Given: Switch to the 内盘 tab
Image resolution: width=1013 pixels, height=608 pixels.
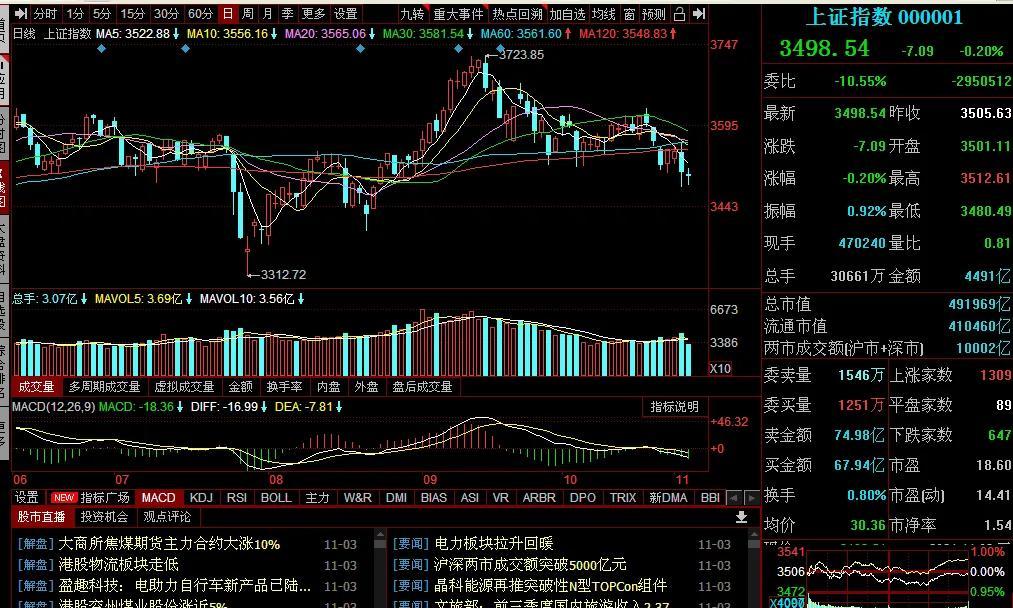Looking at the screenshot, I should click(x=328, y=387).
